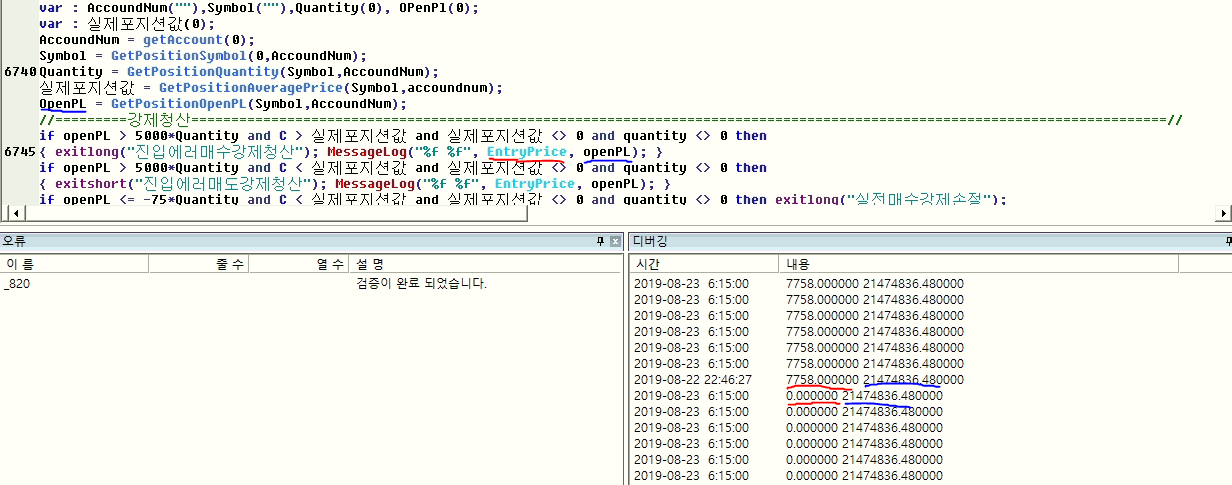This screenshot has height=485, width=1232.
Task: Click the 줄 수 column header
Action: (198, 264)
